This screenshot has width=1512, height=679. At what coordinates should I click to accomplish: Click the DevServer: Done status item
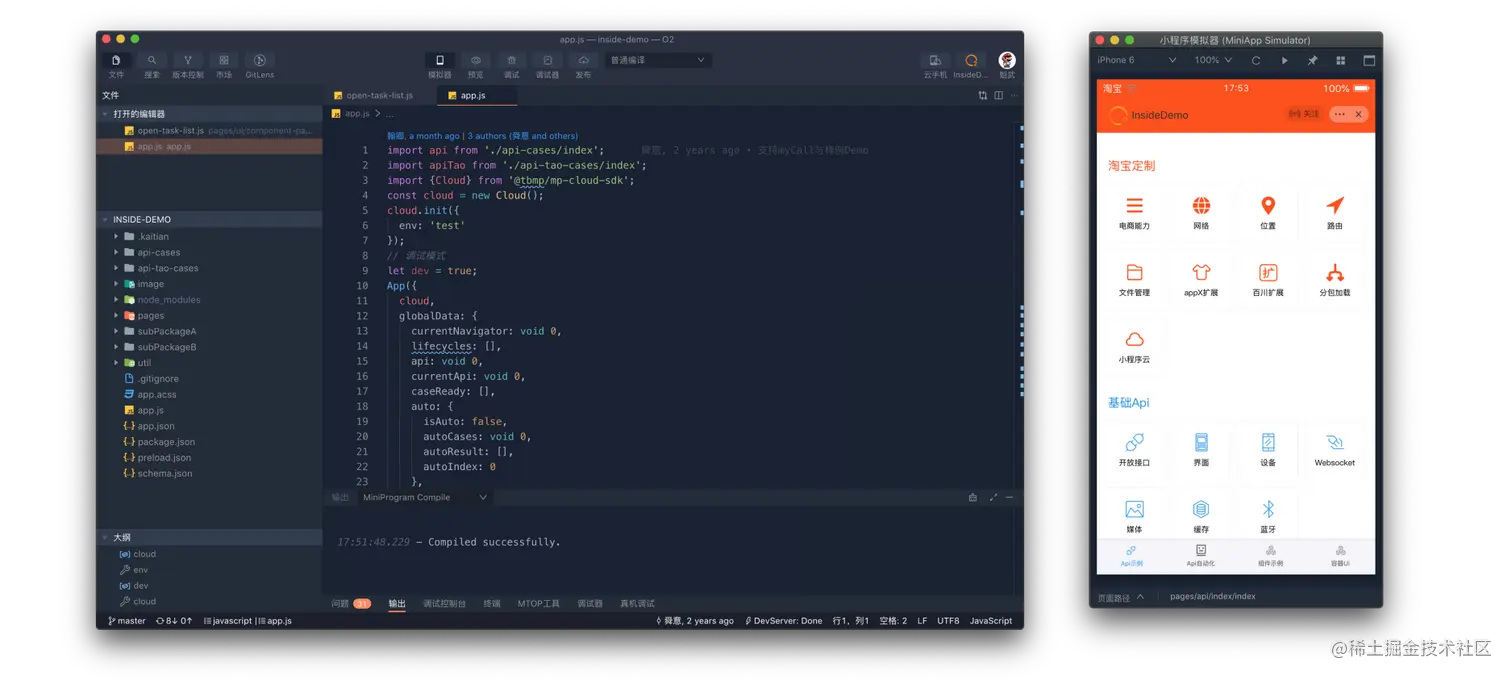(783, 621)
